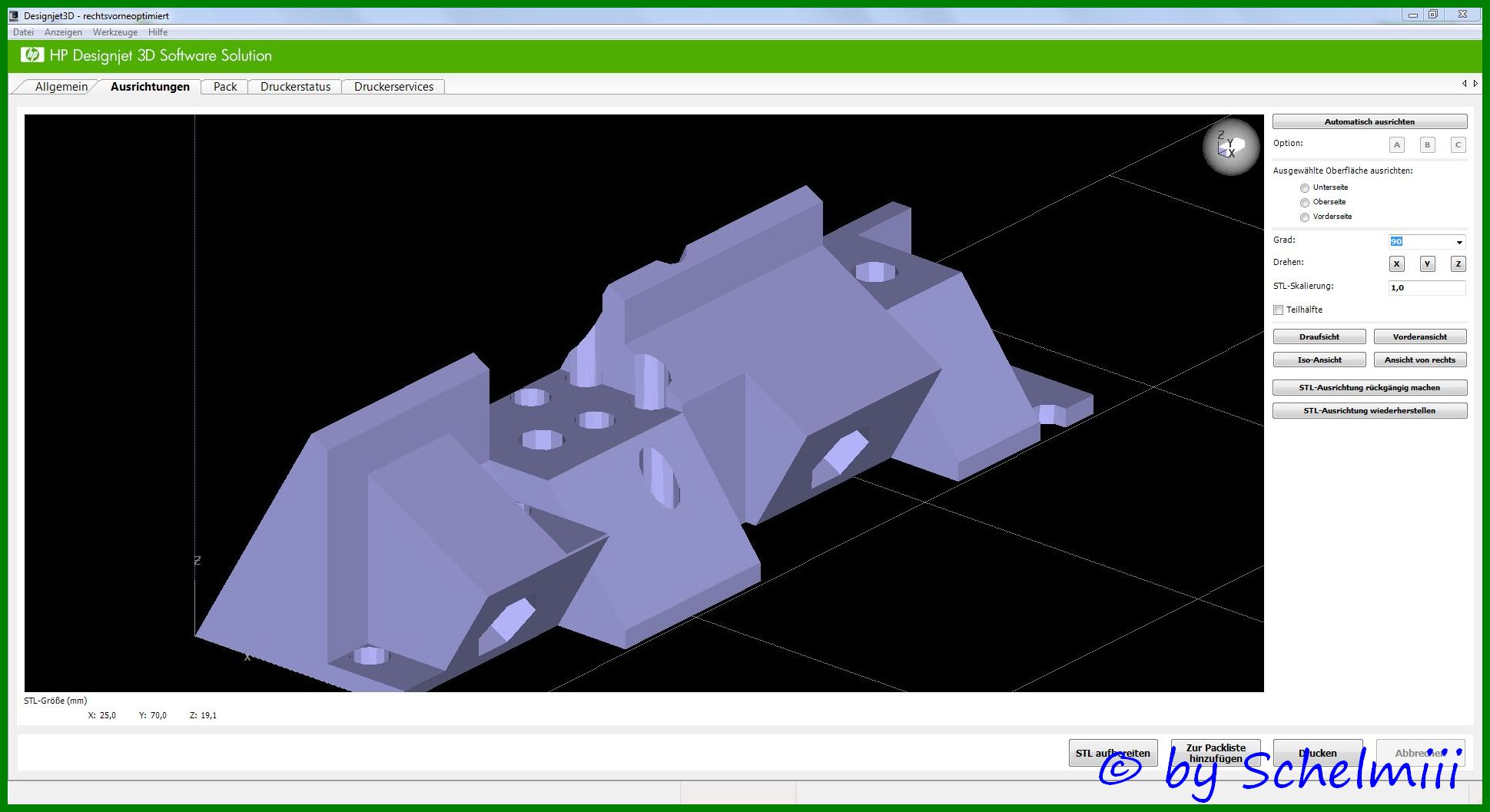
Task: Rotate the model around the X axis
Action: coord(1397,263)
